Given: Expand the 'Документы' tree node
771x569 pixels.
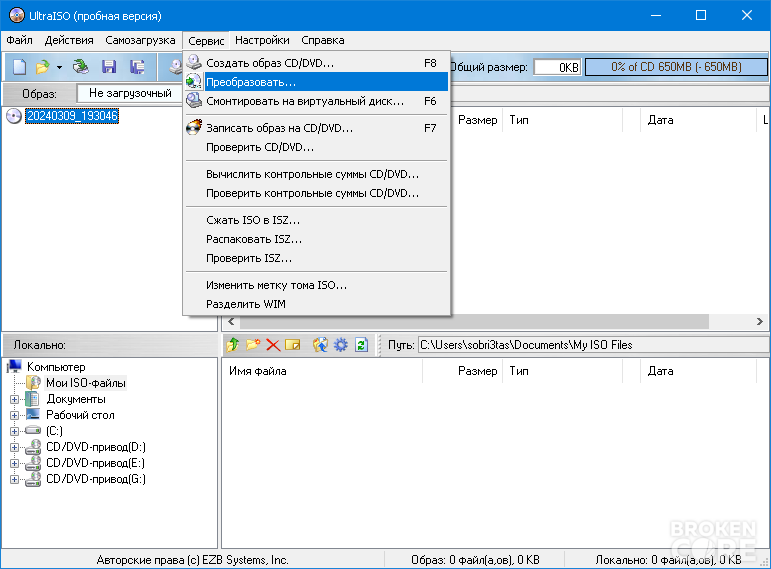Looking at the screenshot, I should pyautogui.click(x=14, y=399).
